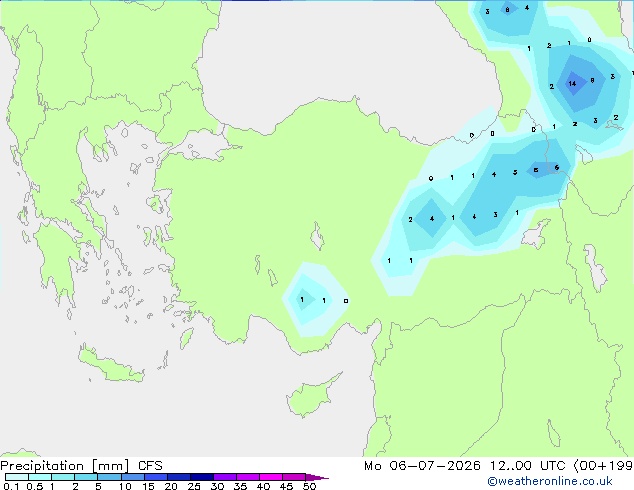Image resolution: width=634 pixels, height=490 pixels.
Task: Click the above-50 arrow tip of the legend
Action: click(317, 477)
